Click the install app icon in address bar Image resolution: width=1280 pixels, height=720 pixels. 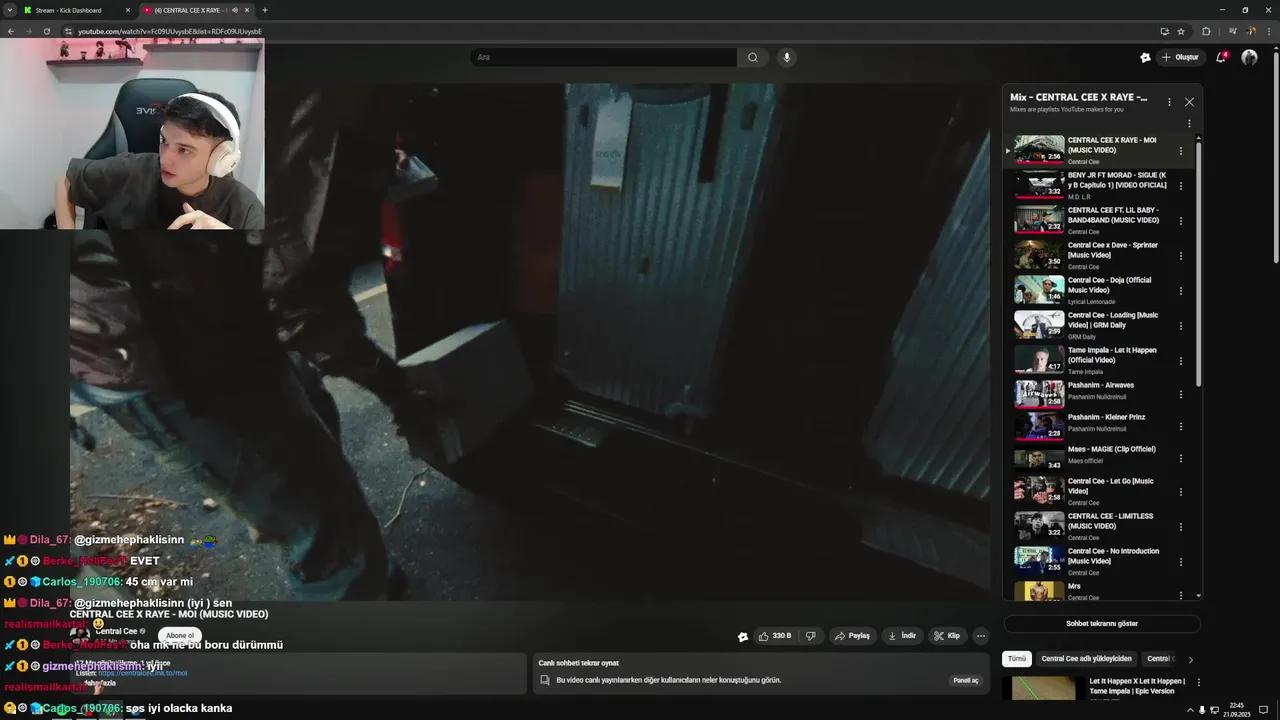click(1164, 31)
